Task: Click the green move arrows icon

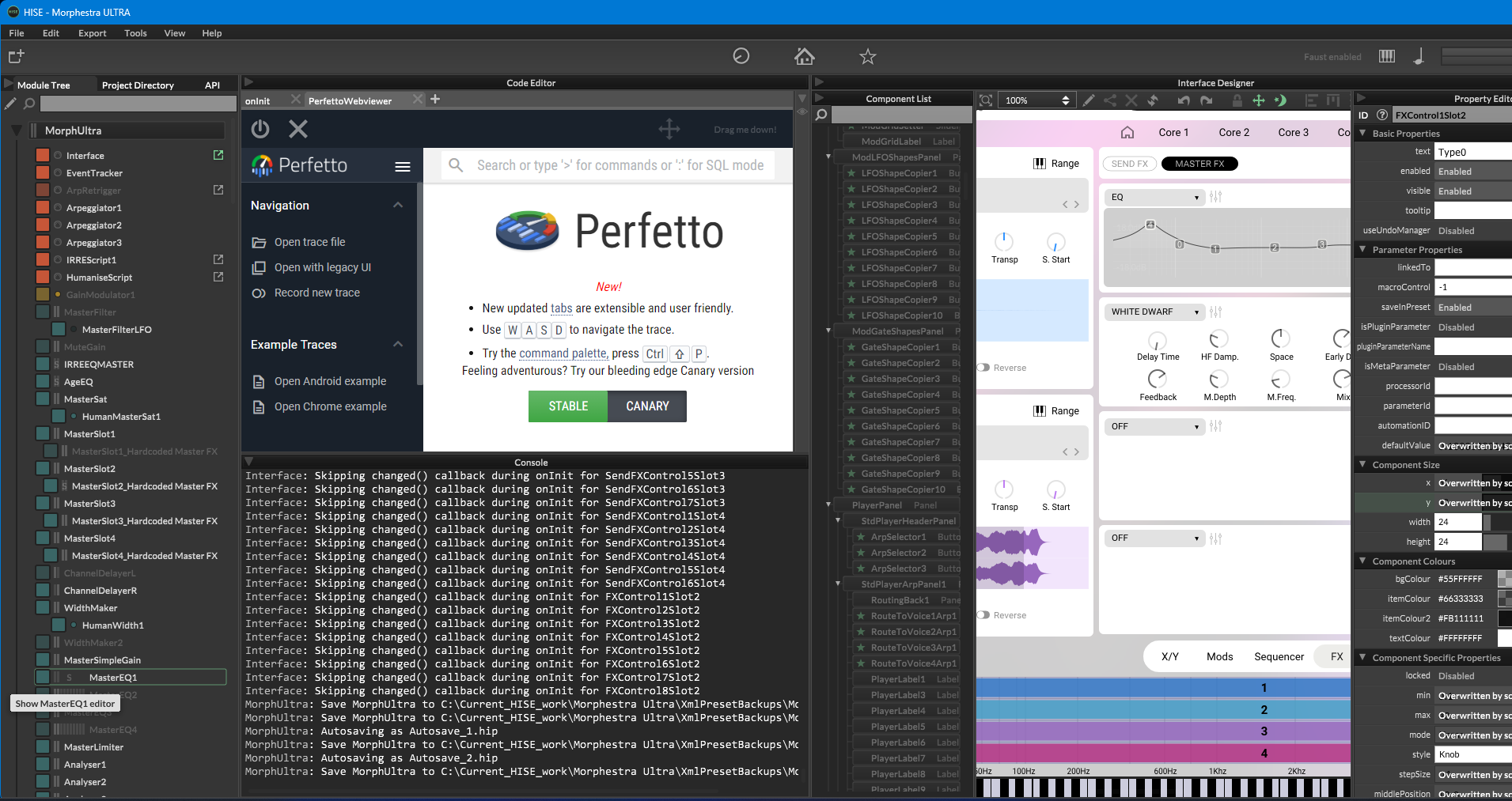Action: tap(1258, 100)
